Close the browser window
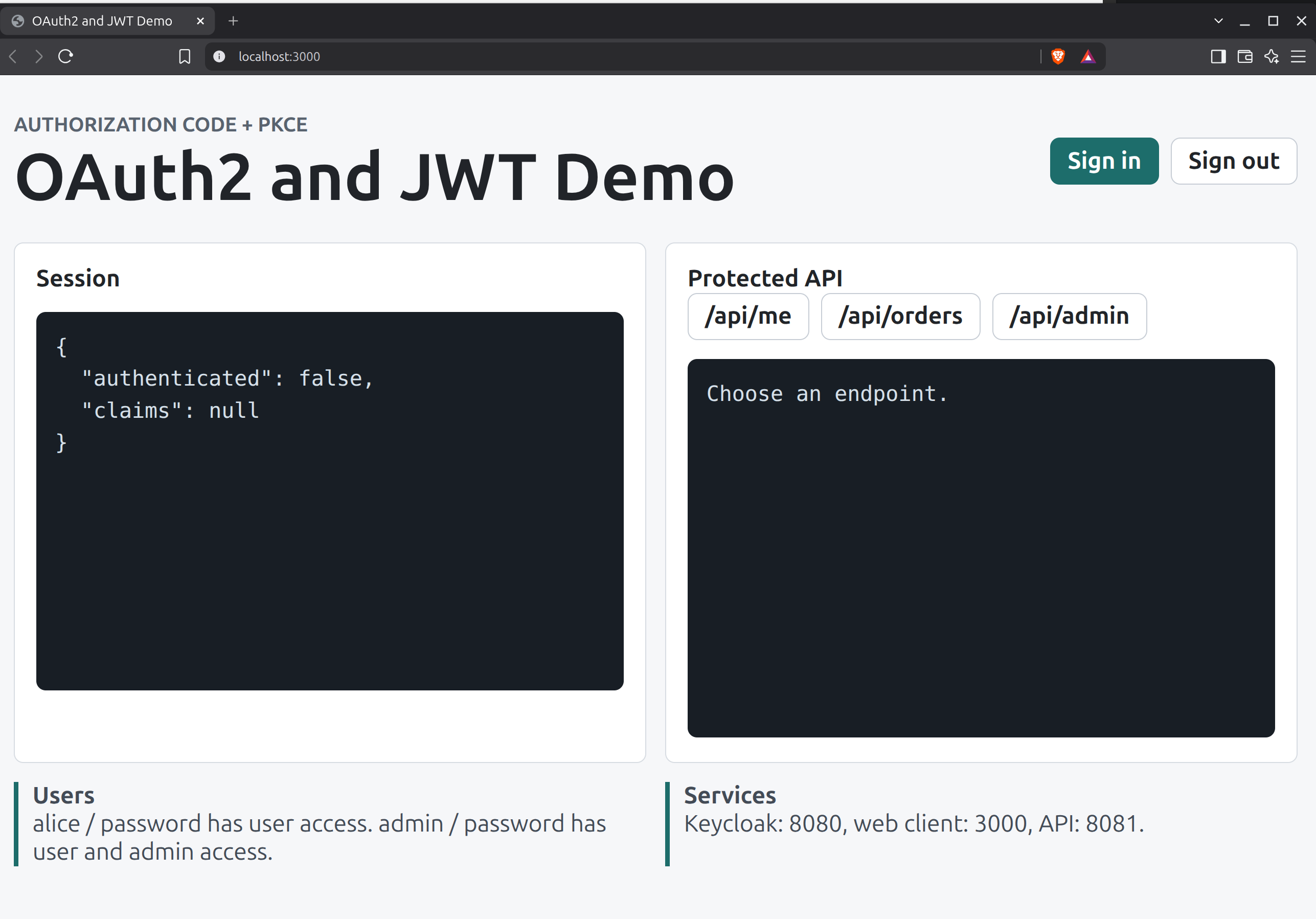 pyautogui.click(x=1301, y=21)
